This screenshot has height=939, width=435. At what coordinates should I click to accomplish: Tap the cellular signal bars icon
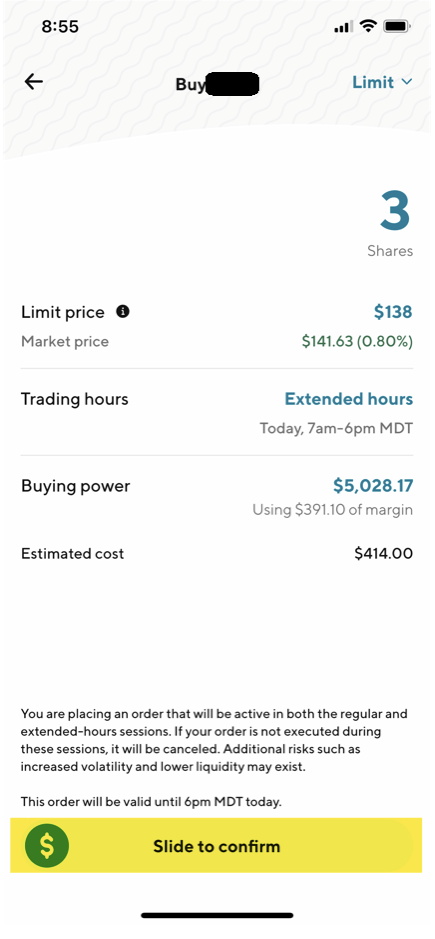coord(344,27)
